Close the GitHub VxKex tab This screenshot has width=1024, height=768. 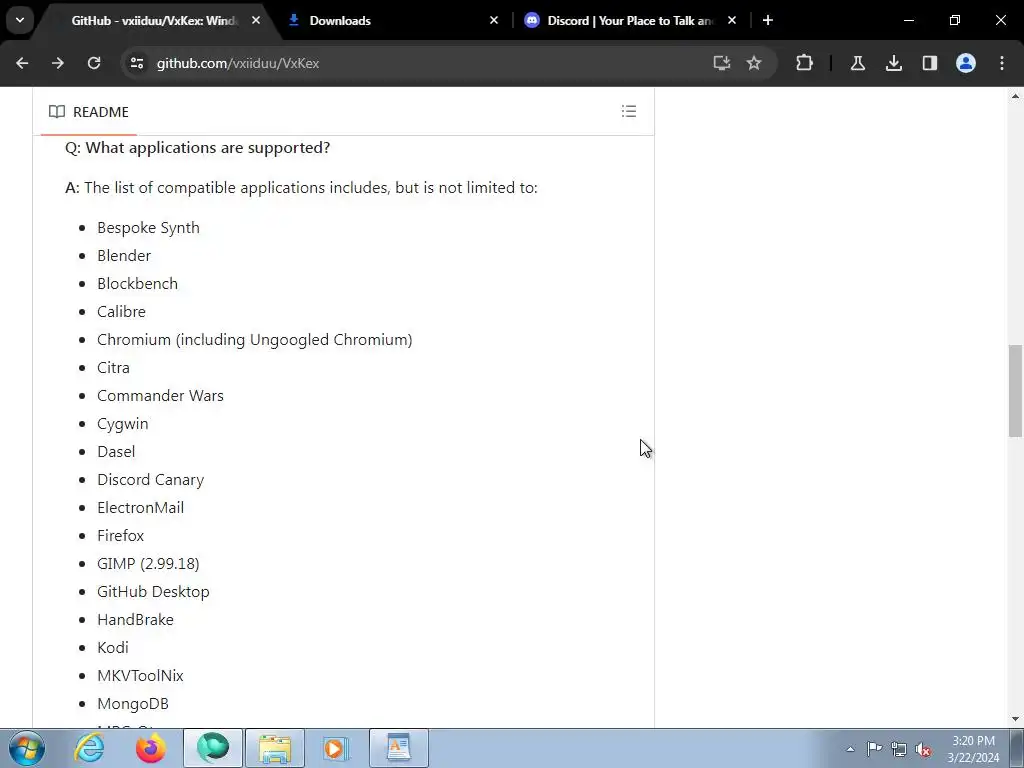coord(256,21)
